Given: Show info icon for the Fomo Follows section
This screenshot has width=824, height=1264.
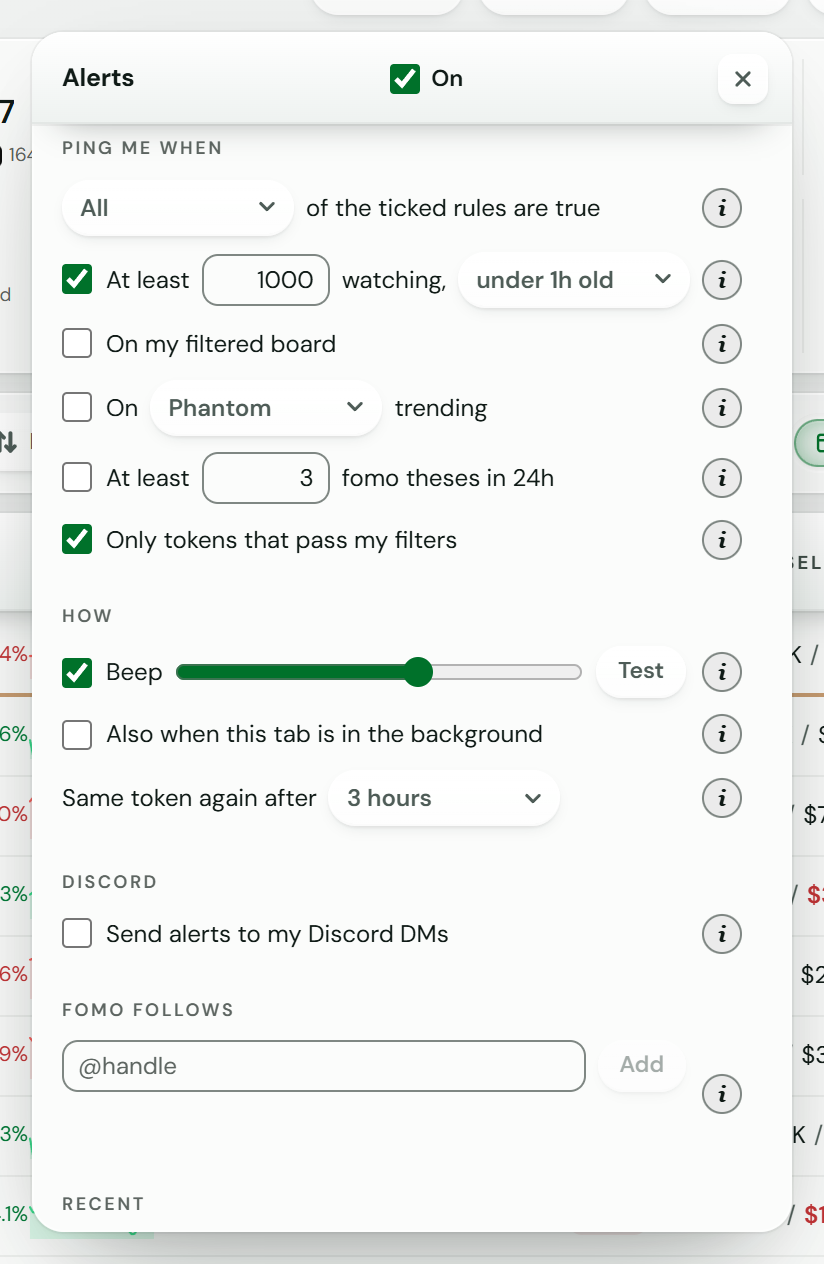Looking at the screenshot, I should coord(722,1094).
